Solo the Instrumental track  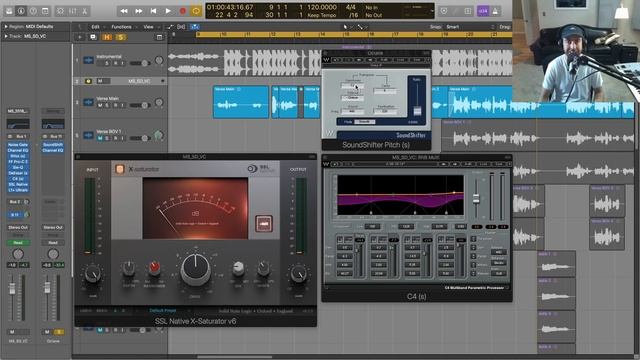pyautogui.click(x=107, y=63)
